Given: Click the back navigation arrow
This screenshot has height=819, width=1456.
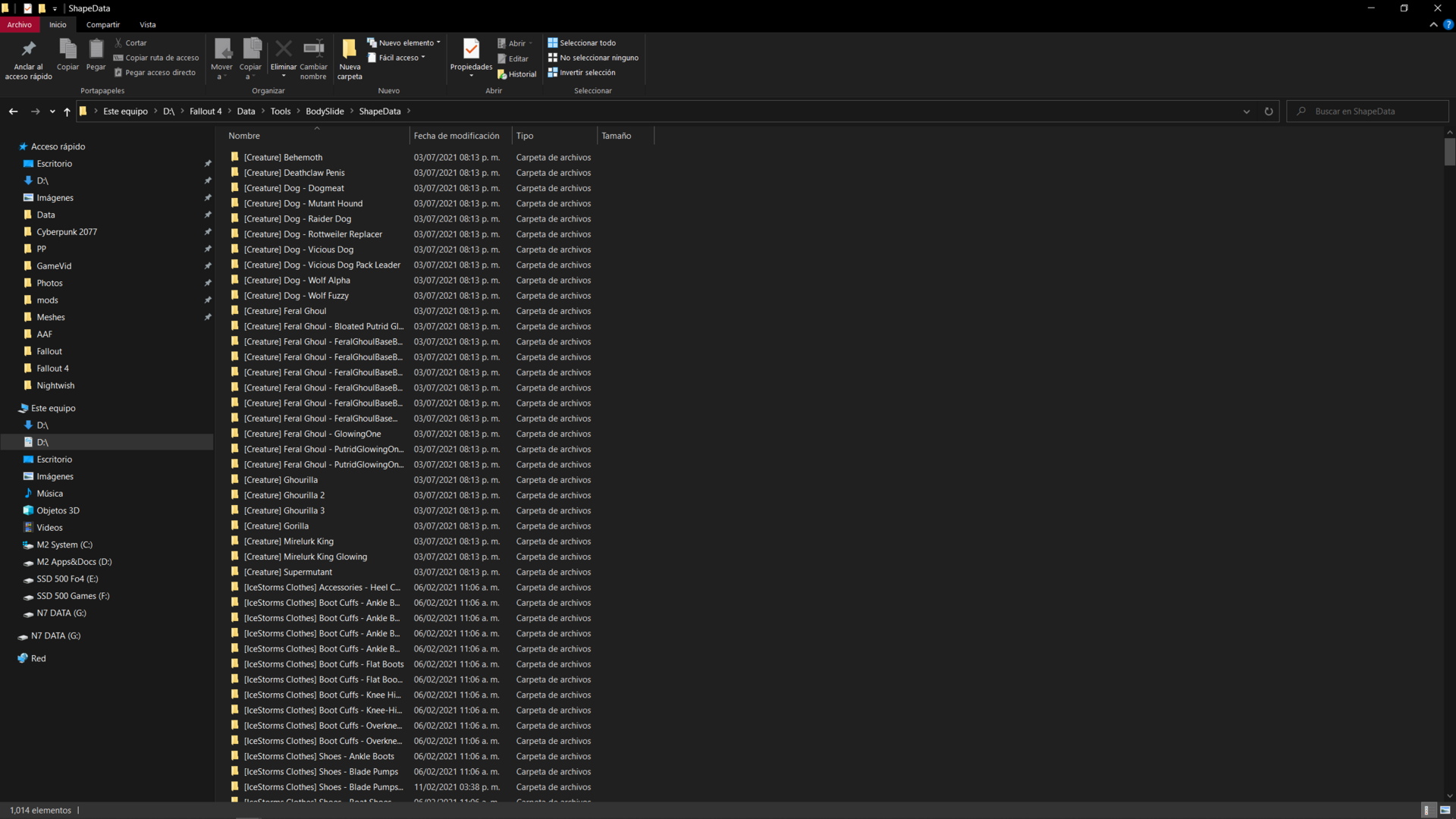Looking at the screenshot, I should point(13,111).
